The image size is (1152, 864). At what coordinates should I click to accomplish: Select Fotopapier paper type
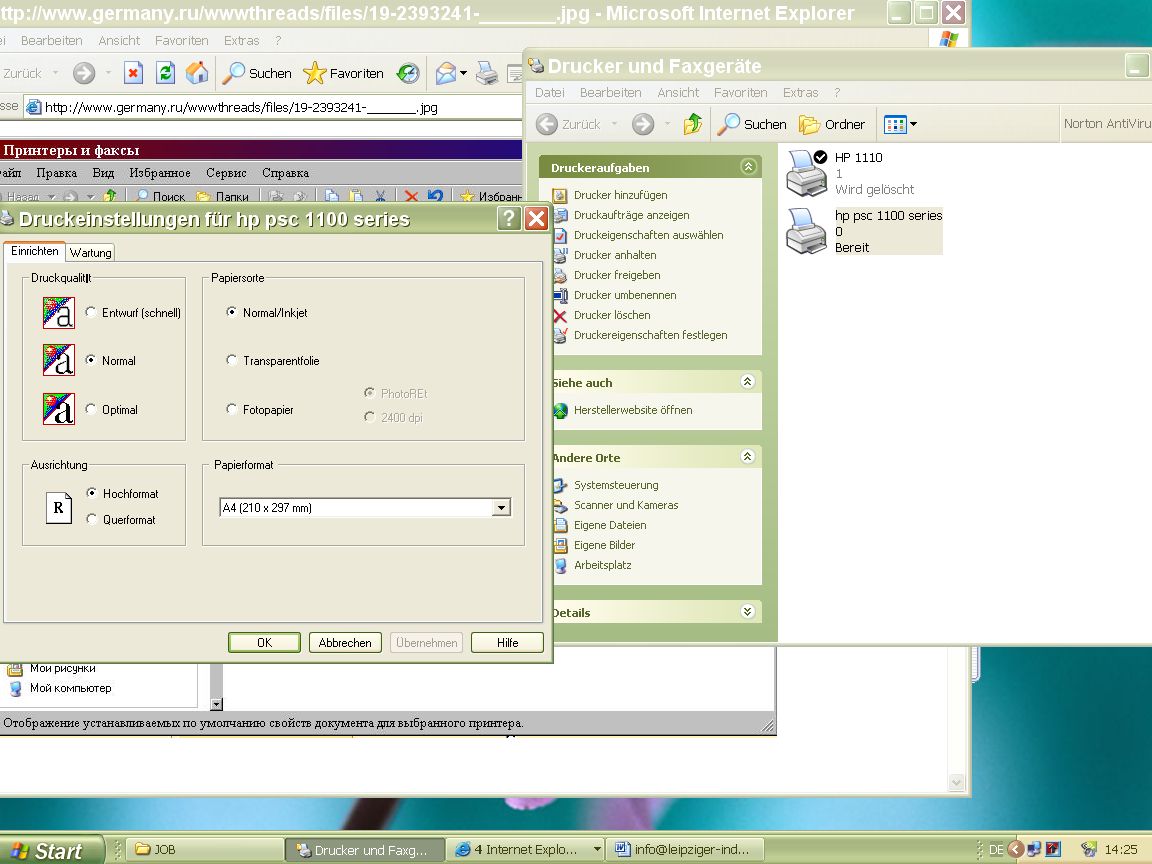point(231,409)
